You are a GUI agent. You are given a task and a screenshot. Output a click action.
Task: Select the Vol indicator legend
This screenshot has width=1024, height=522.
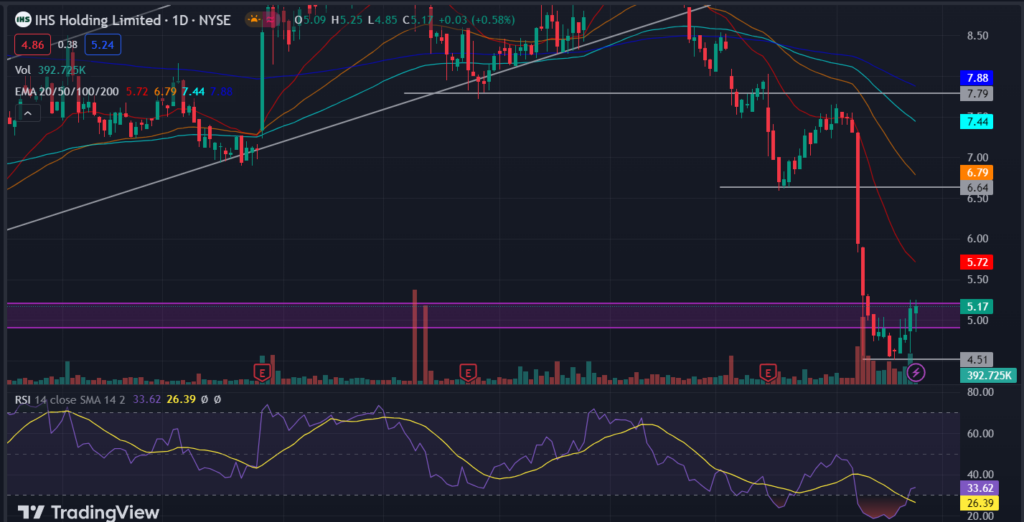coord(23,69)
